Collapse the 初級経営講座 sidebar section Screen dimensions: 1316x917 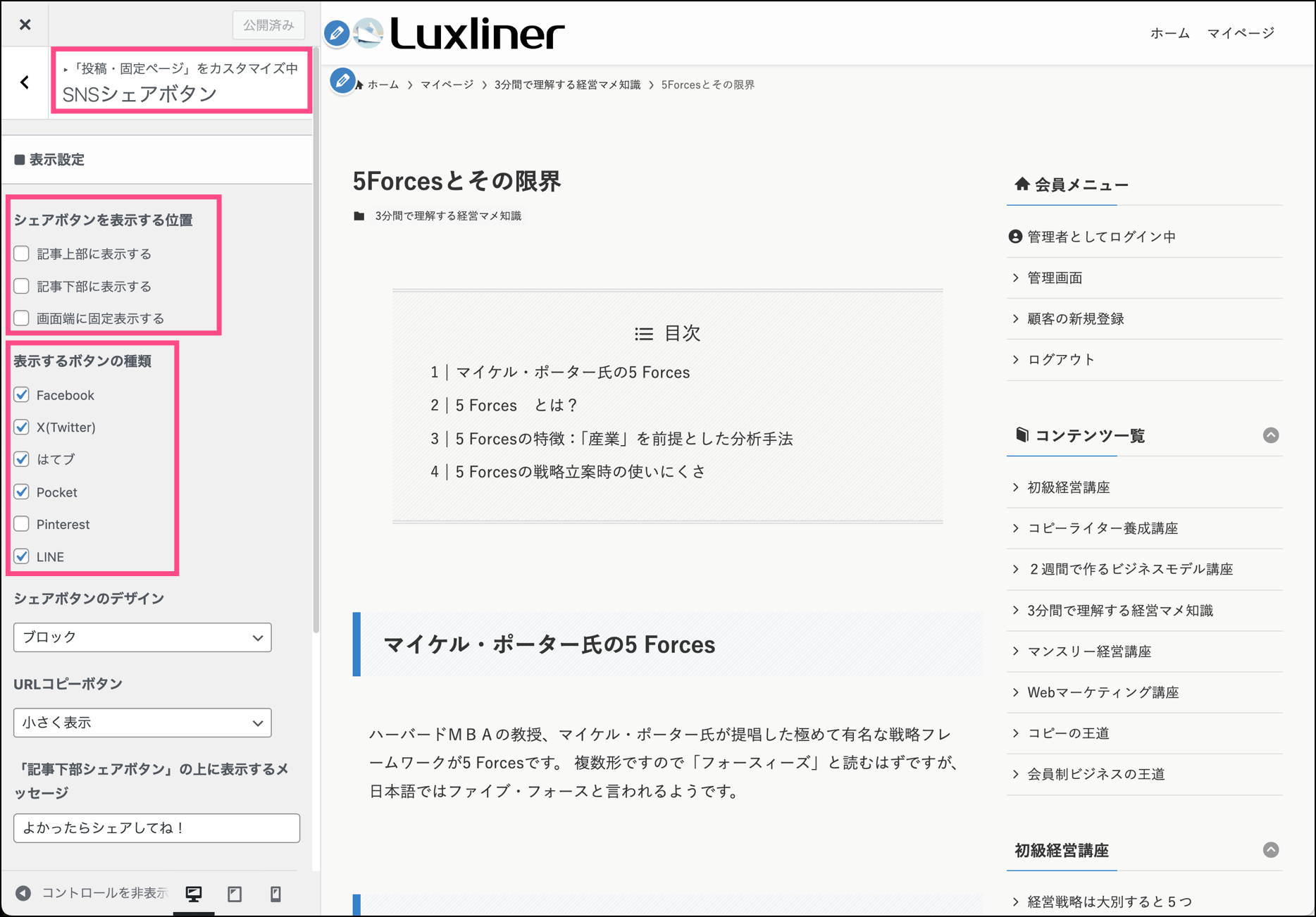click(1270, 850)
